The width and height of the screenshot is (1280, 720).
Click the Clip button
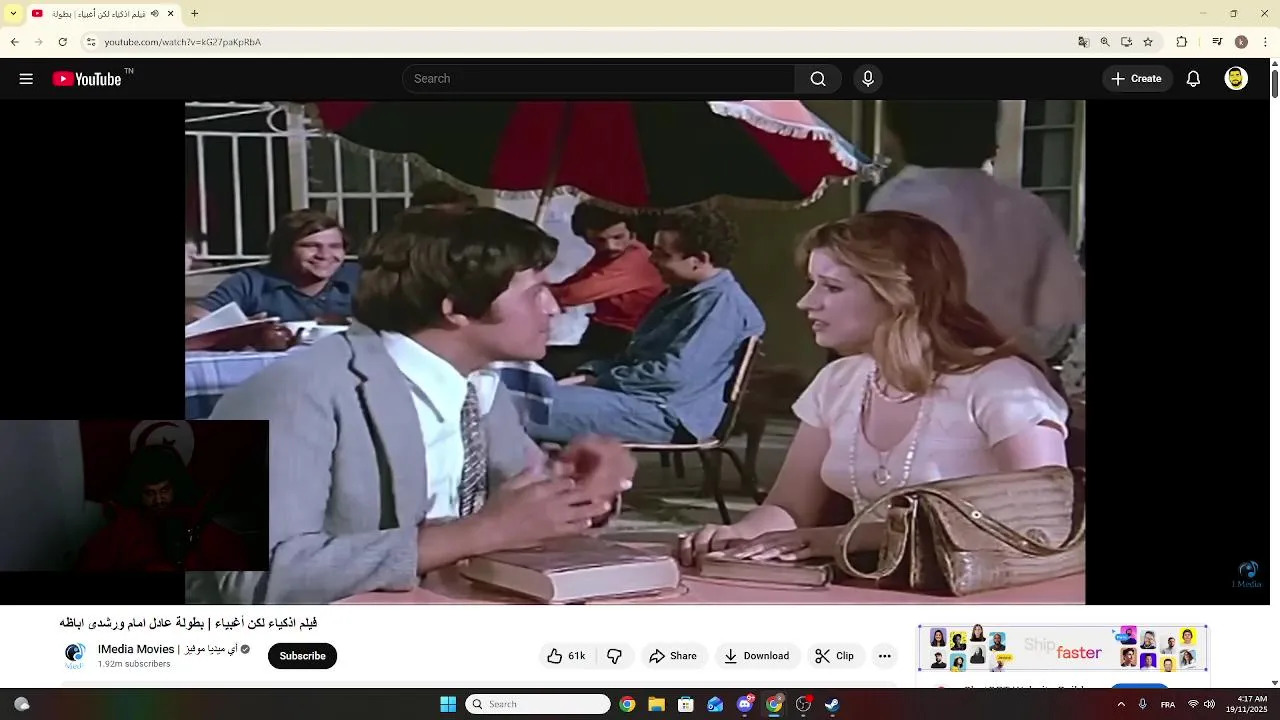click(835, 656)
